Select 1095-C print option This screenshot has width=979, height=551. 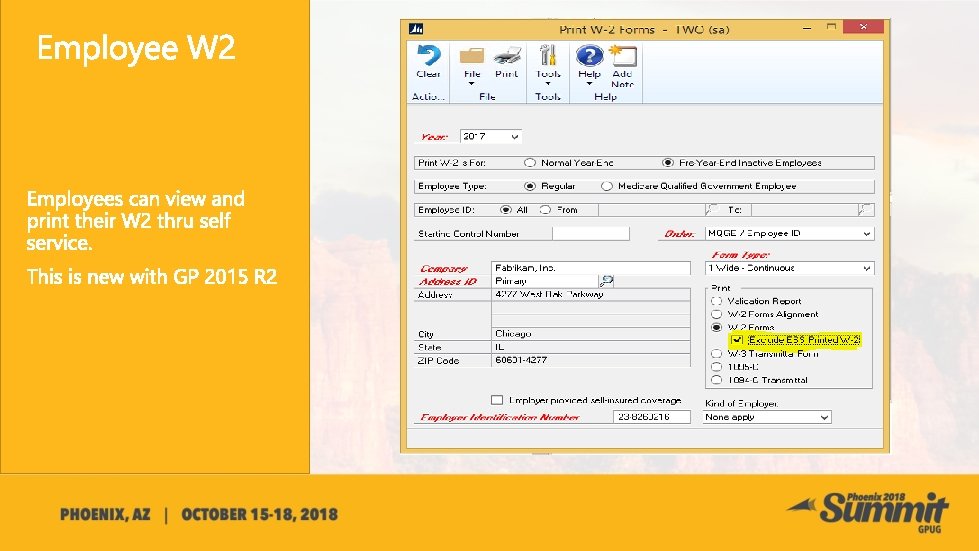click(x=717, y=366)
